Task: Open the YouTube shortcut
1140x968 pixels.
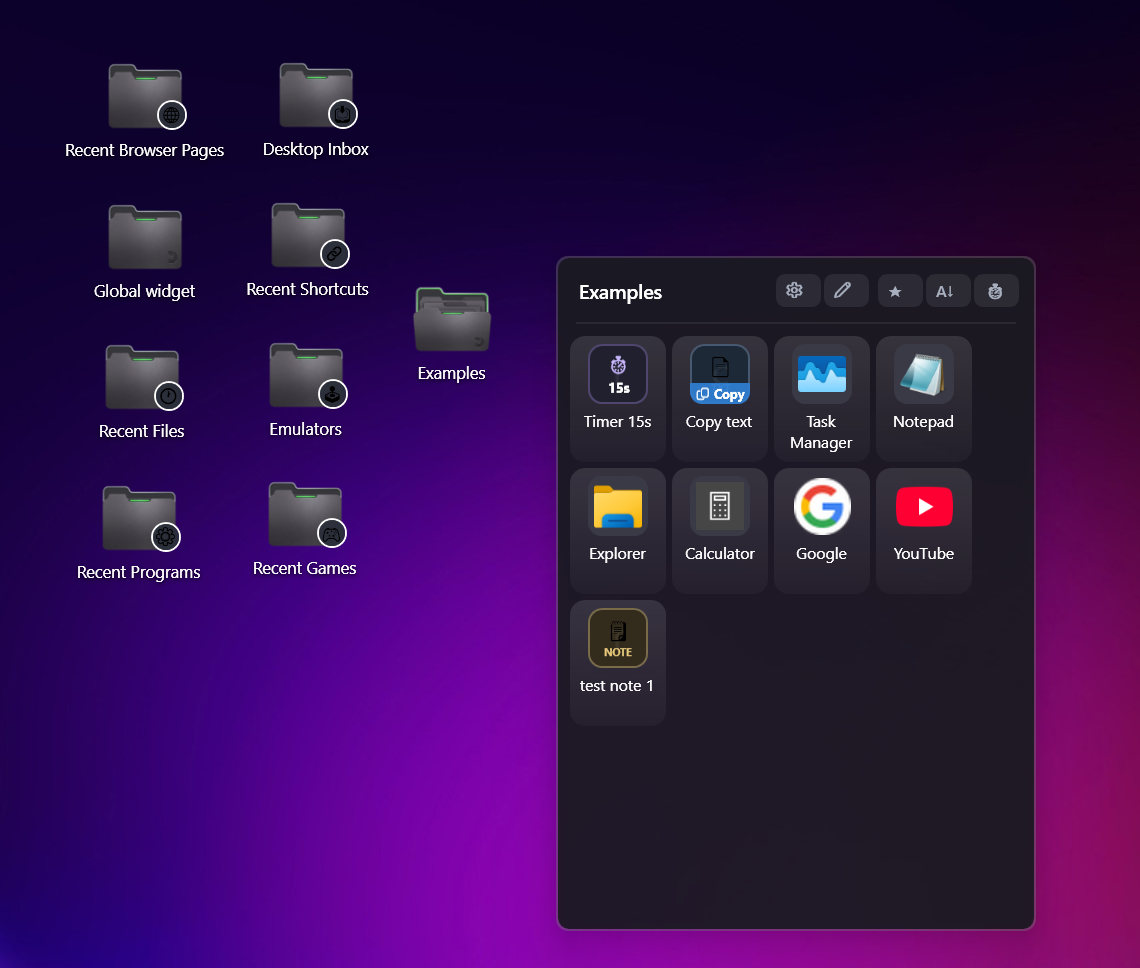Action: [923, 530]
